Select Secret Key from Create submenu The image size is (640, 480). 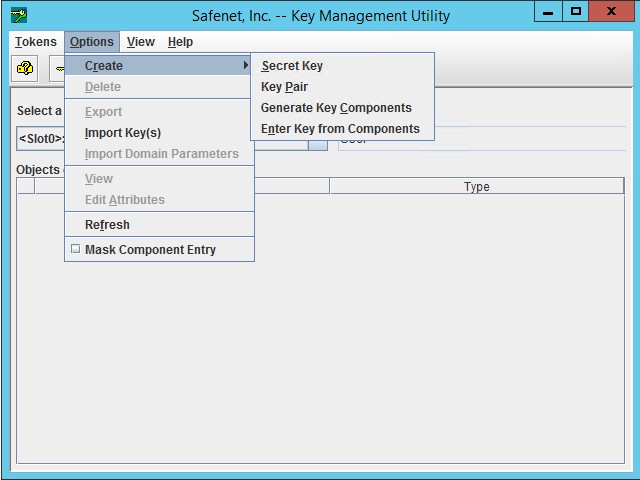coord(292,66)
